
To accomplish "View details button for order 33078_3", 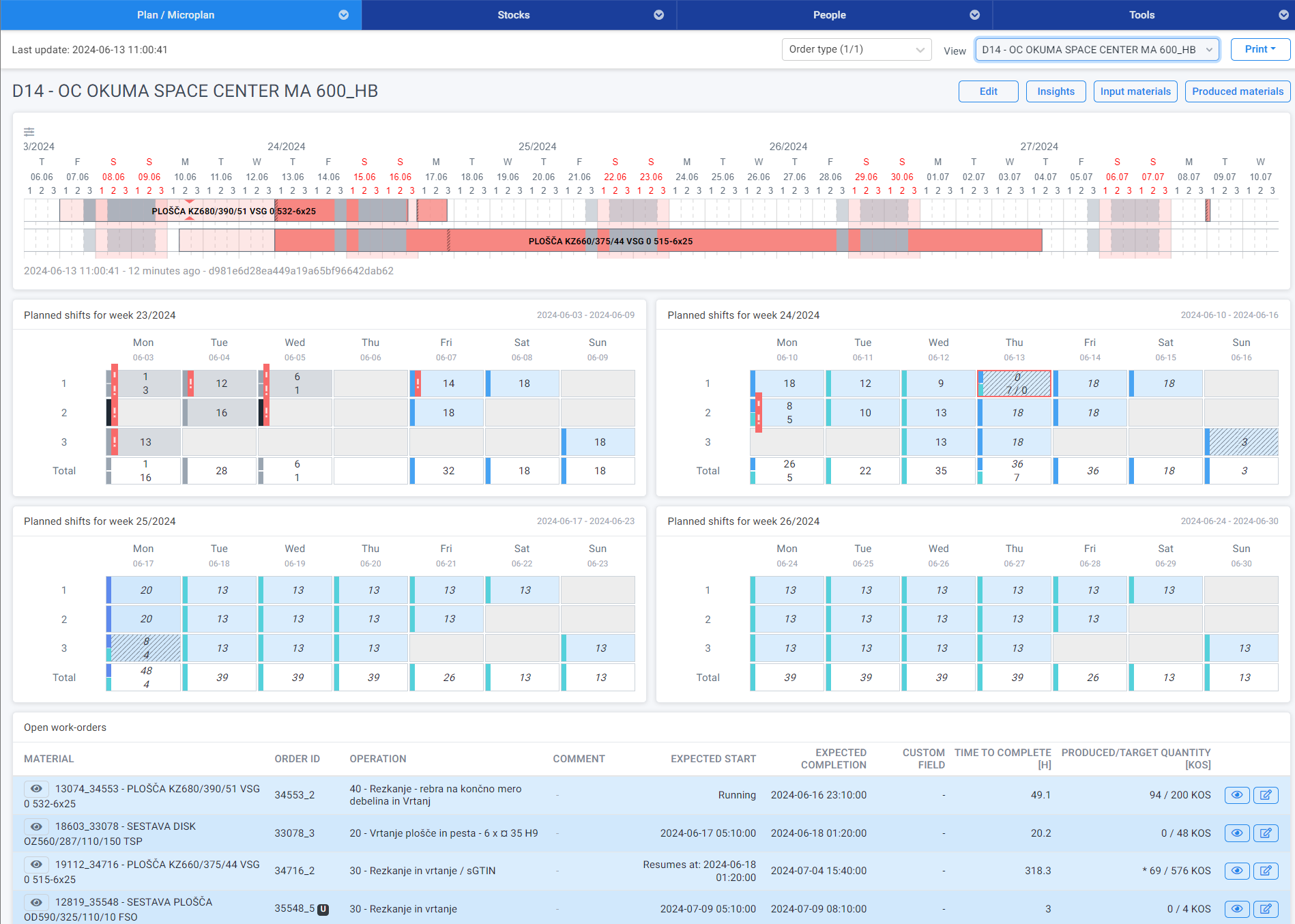I will (1236, 833).
